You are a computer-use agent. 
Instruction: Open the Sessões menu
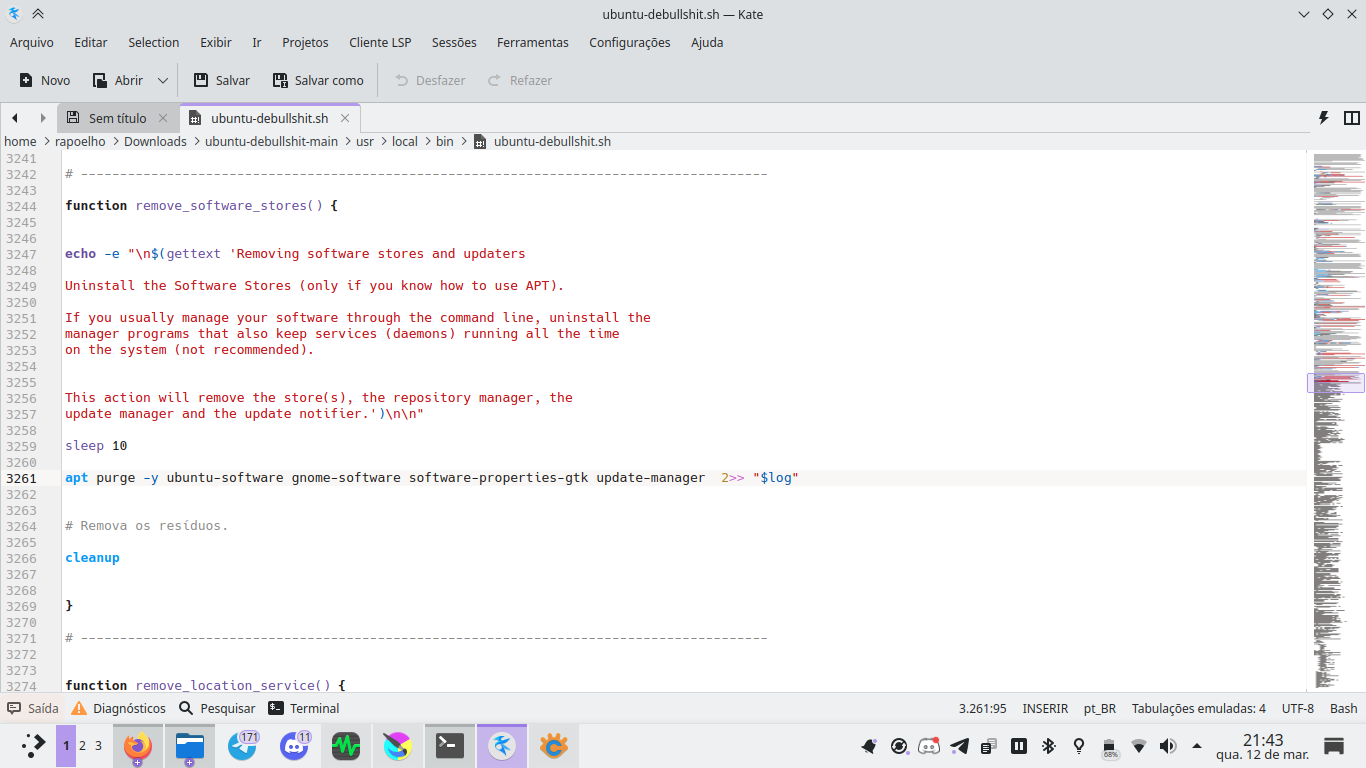(454, 42)
